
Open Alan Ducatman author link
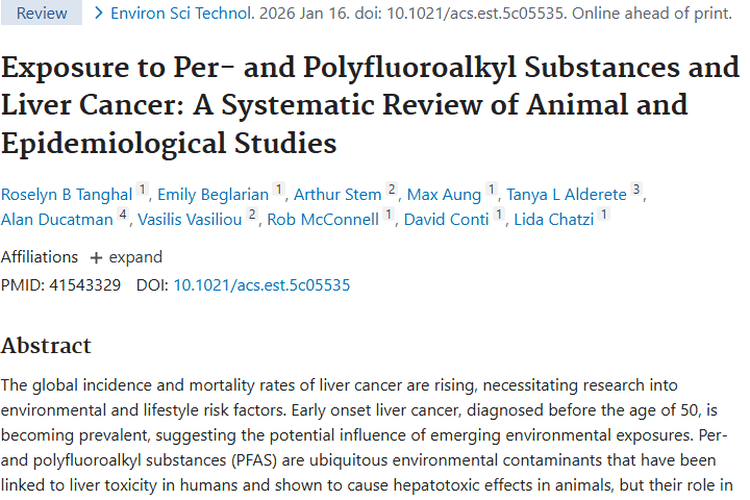tap(56, 220)
